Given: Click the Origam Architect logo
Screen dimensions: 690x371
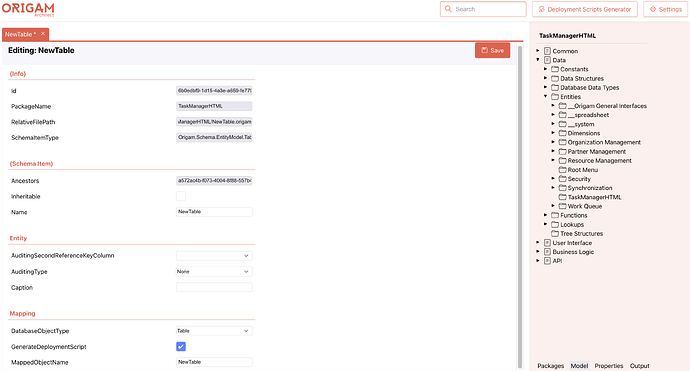Looking at the screenshot, I should (28, 9).
